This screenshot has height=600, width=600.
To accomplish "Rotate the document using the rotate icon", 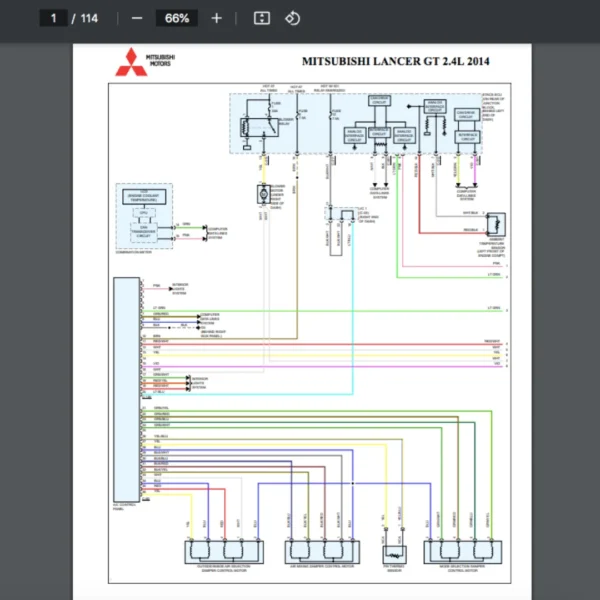I will (x=292, y=18).
